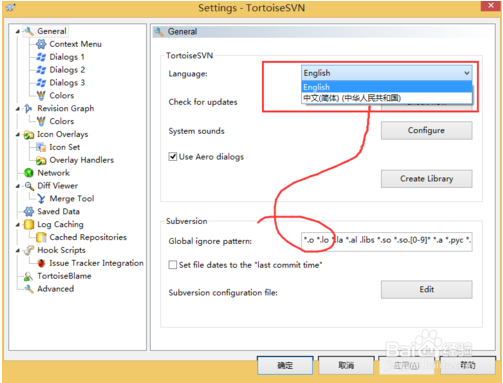Click the TortoiseBlame icon

[29, 276]
